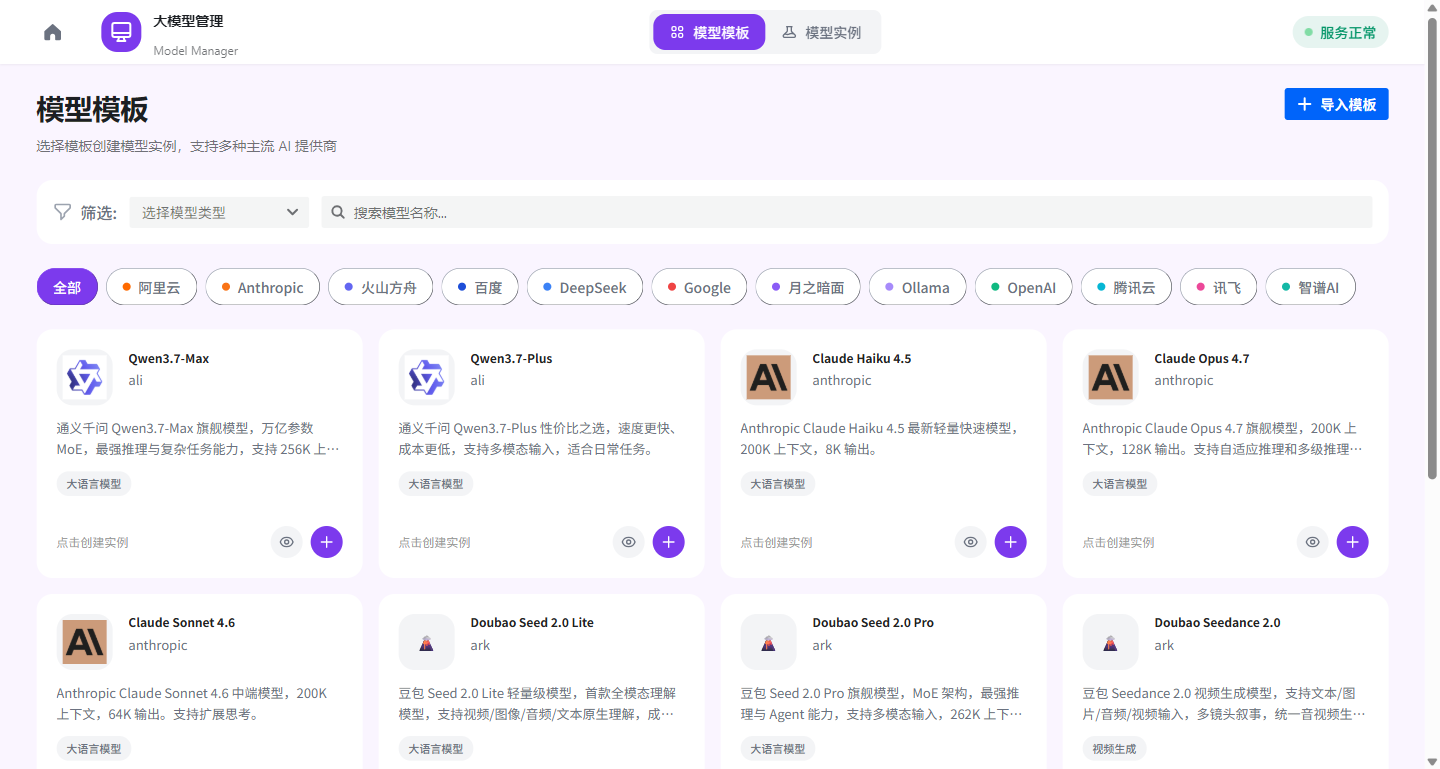The height and width of the screenshot is (769, 1440).
Task: Click the Doubao Seed 2.0 Lite title
Action: click(532, 622)
